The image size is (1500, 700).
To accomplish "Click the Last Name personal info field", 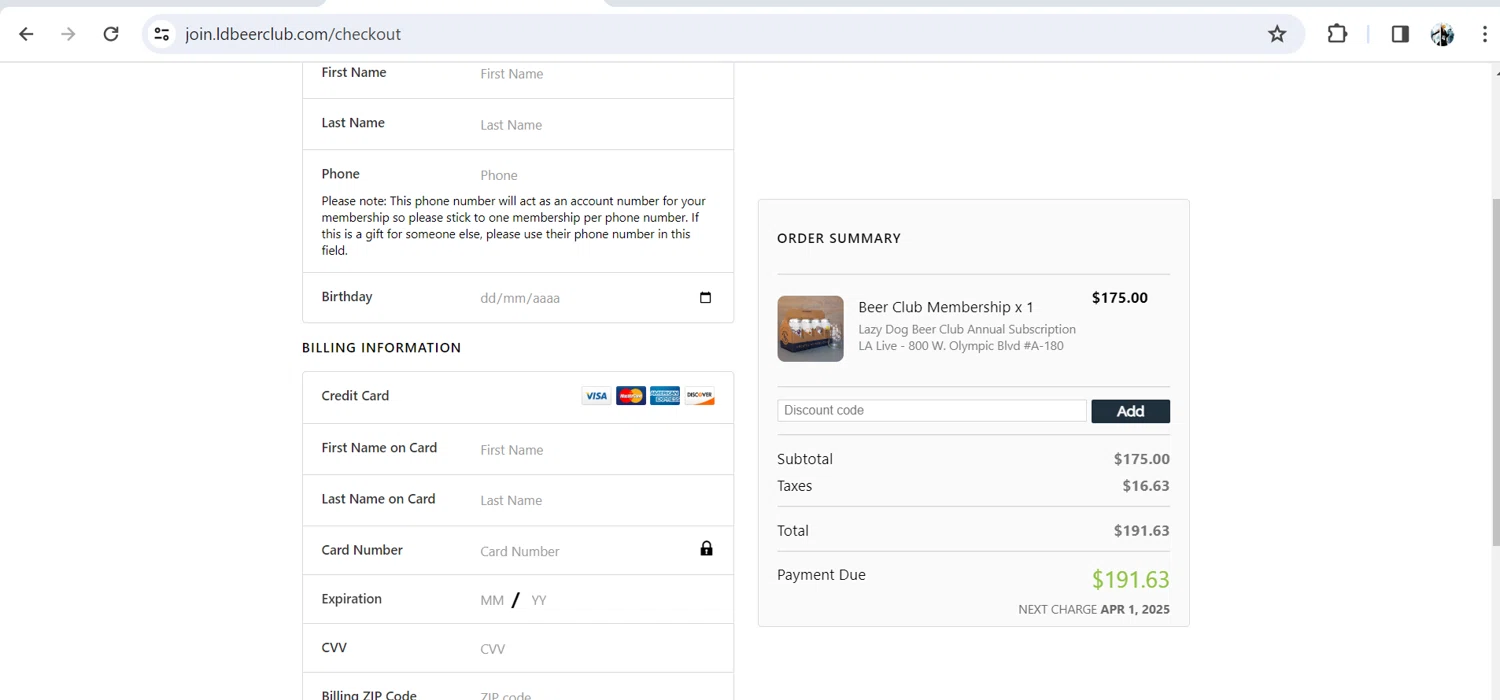I will coord(597,125).
